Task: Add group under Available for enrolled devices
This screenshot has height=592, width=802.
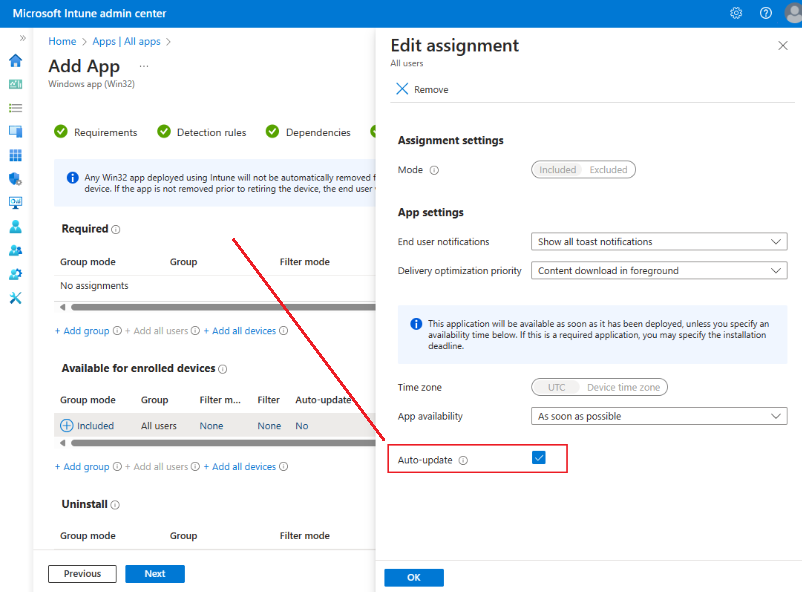Action: pyautogui.click(x=82, y=467)
